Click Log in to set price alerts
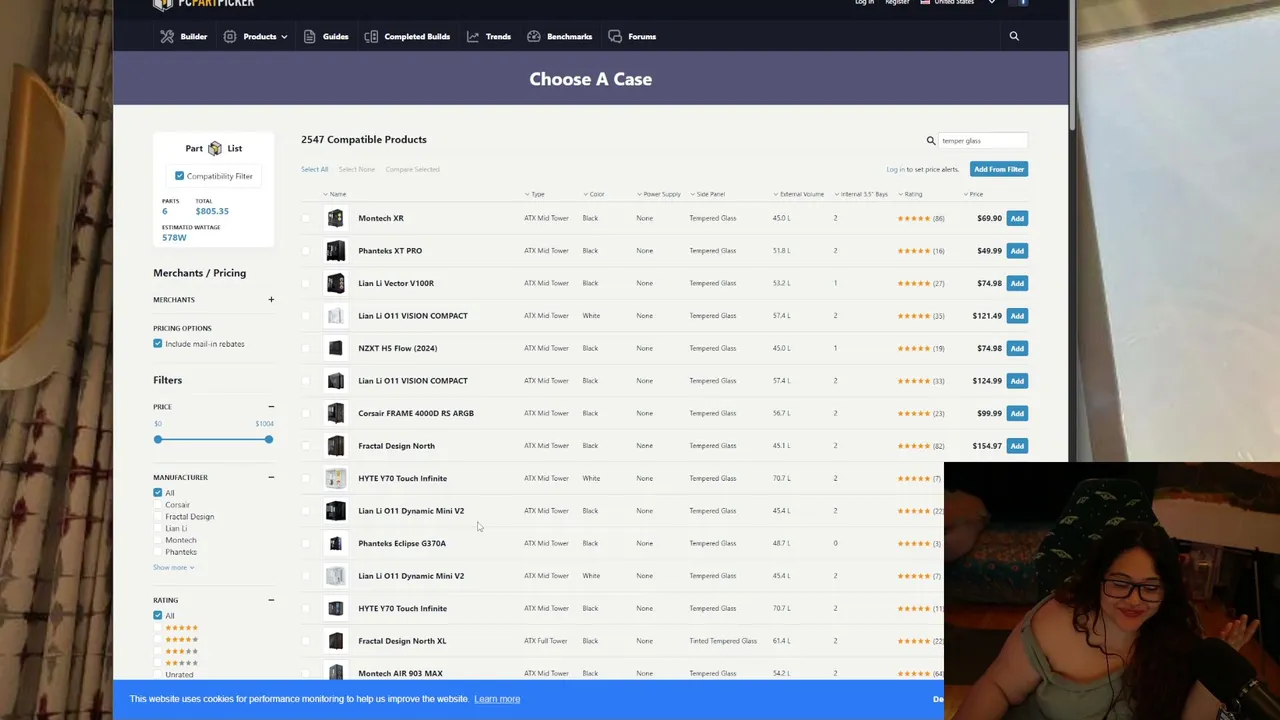This screenshot has width=1280, height=720. click(895, 169)
